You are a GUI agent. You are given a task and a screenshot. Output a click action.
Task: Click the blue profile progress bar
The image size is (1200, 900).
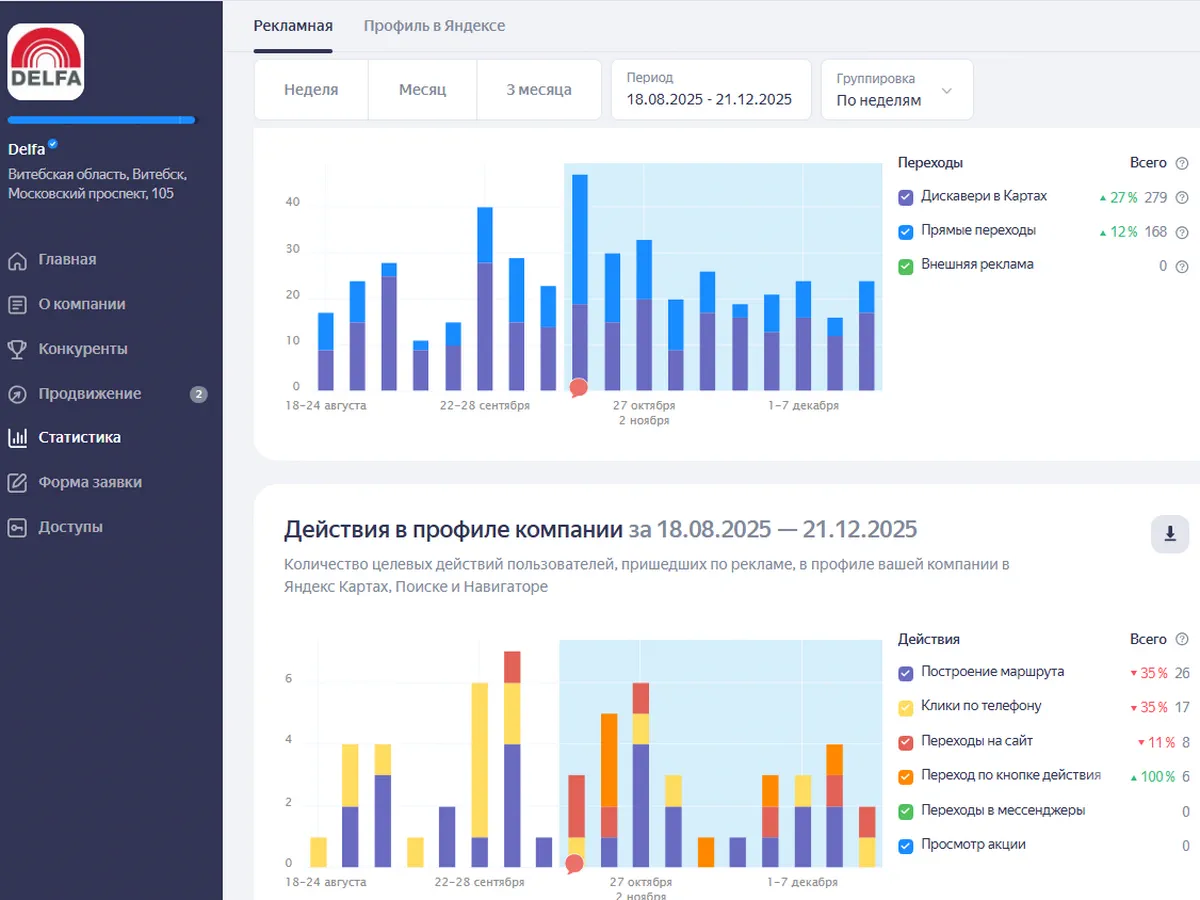point(102,120)
